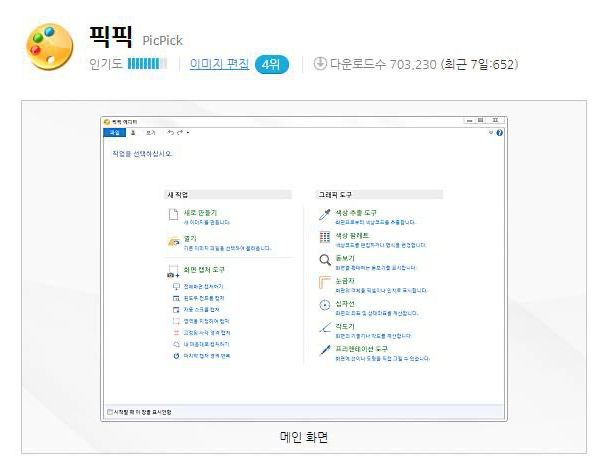Image resolution: width=611 pixels, height=463 pixels.
Task: Click the 새 작업 section header
Action: click(x=228, y=194)
